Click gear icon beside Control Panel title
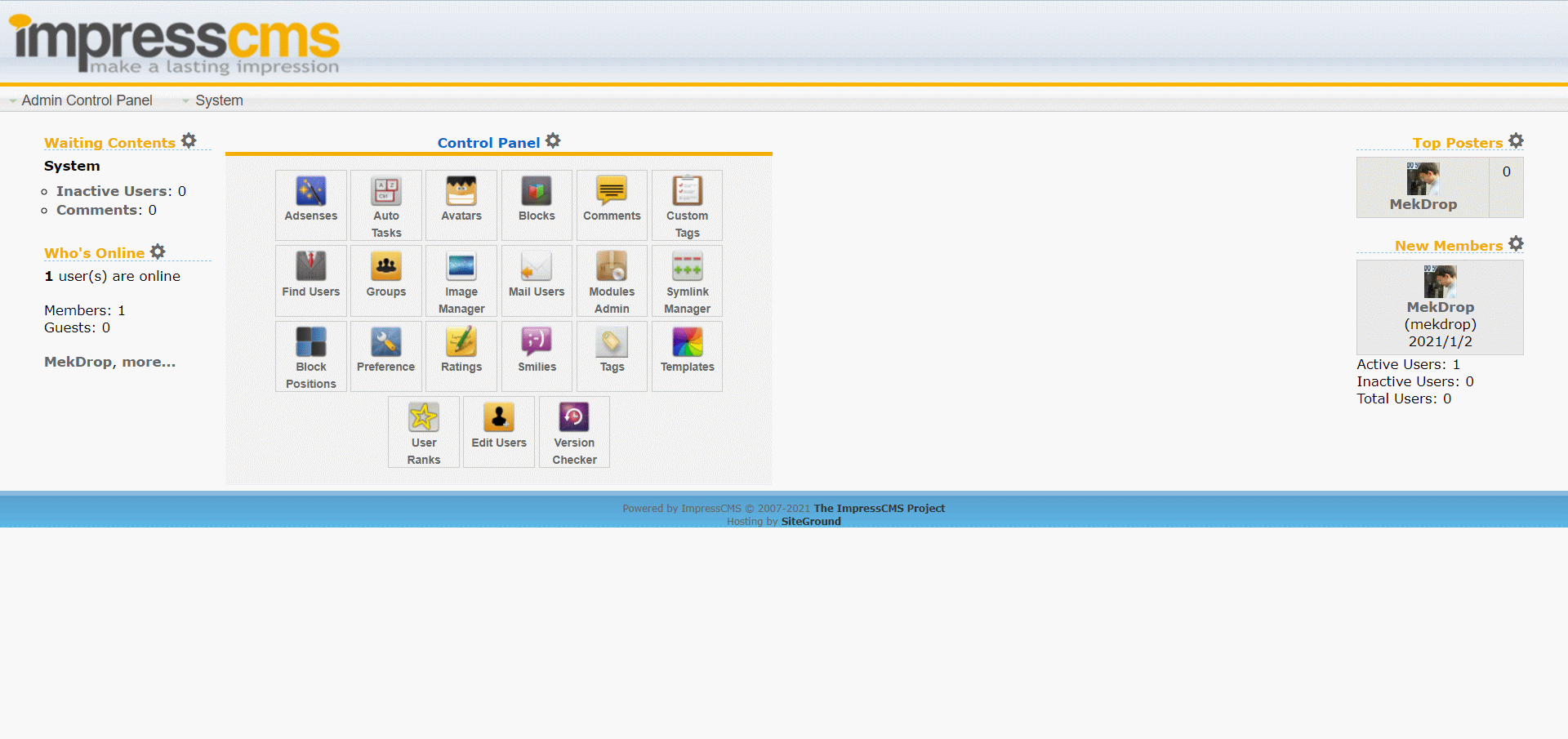This screenshot has height=739, width=1568. coord(553,140)
